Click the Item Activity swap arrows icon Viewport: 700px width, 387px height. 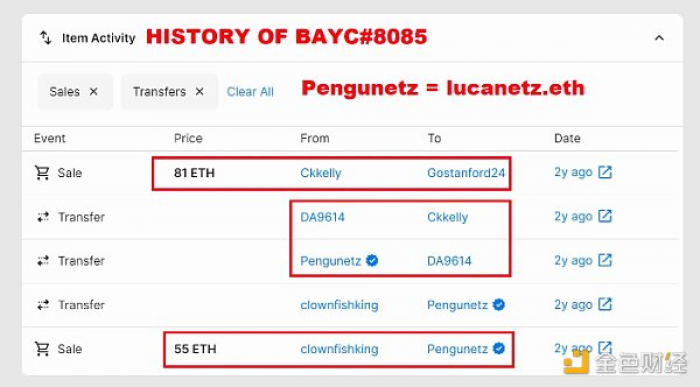(46, 38)
